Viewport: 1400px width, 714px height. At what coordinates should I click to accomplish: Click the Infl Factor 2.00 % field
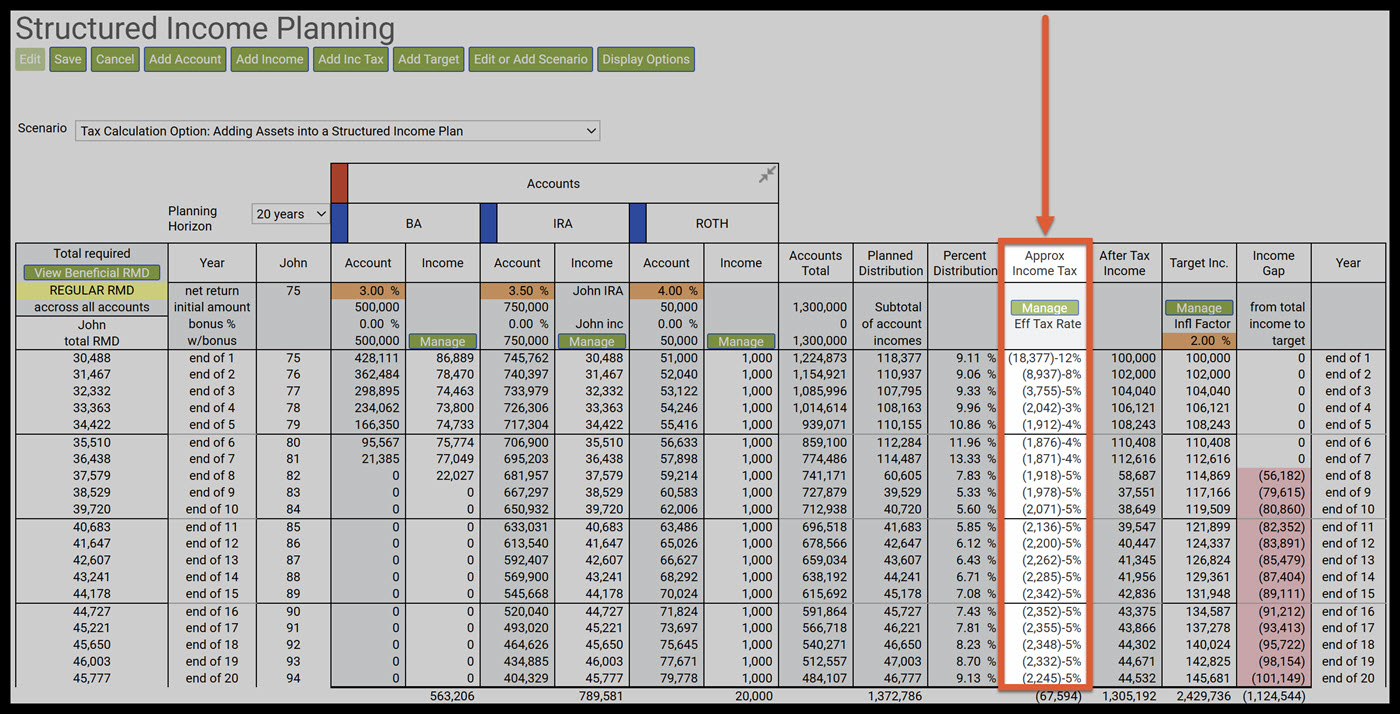1199,341
